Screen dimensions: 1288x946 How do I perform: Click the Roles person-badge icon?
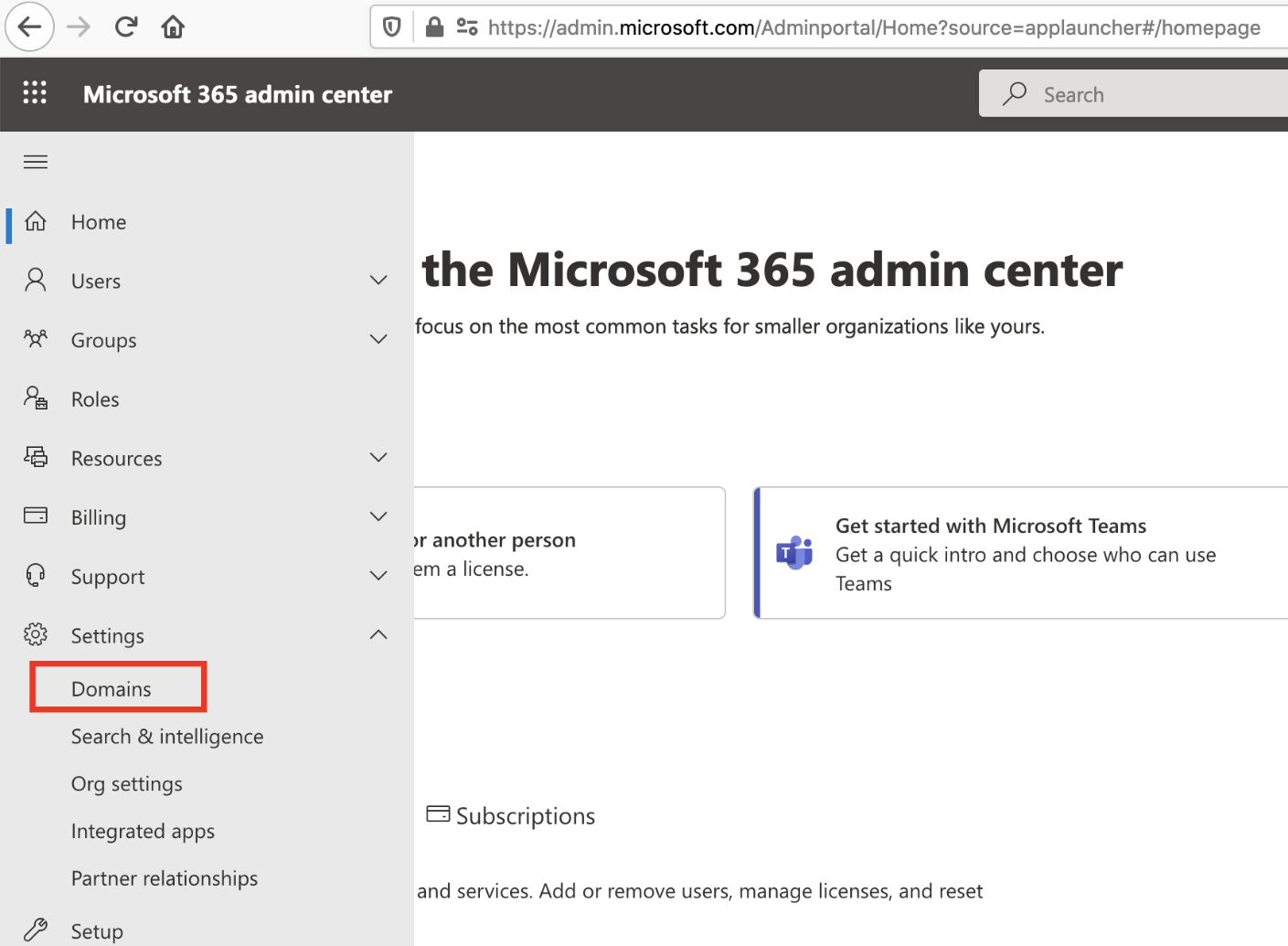click(x=36, y=399)
